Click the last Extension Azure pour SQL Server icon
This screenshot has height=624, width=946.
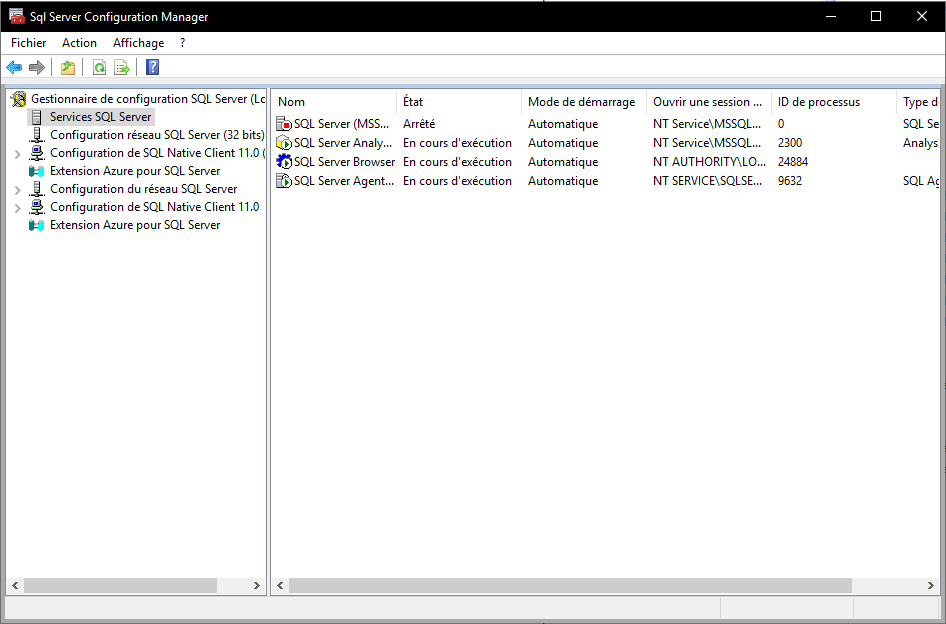37,225
